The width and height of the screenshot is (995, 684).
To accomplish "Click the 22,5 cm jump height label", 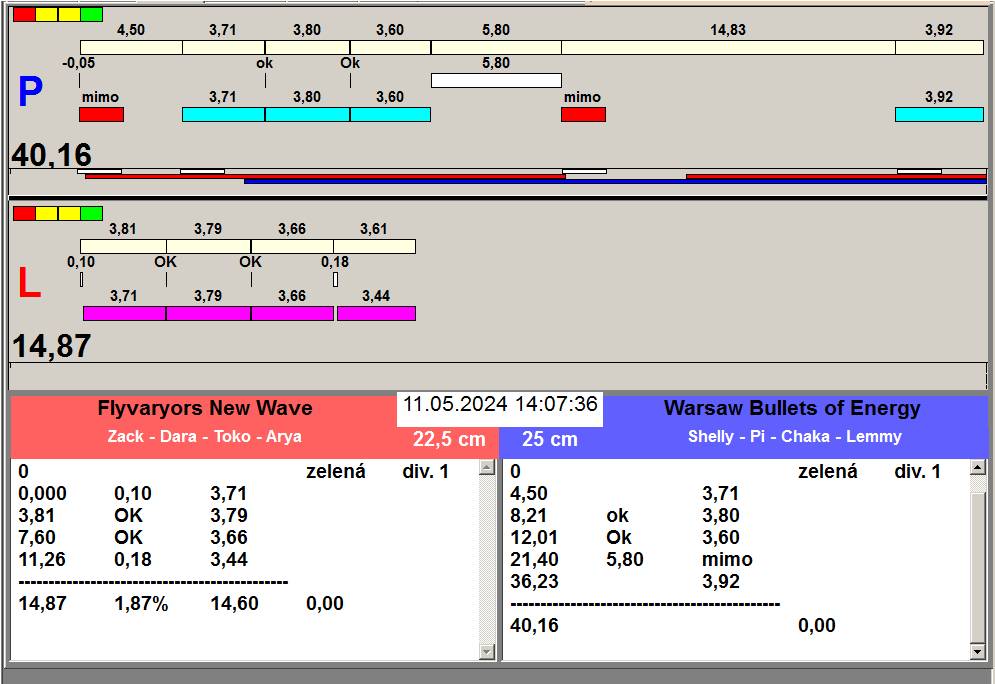I will pyautogui.click(x=449, y=438).
